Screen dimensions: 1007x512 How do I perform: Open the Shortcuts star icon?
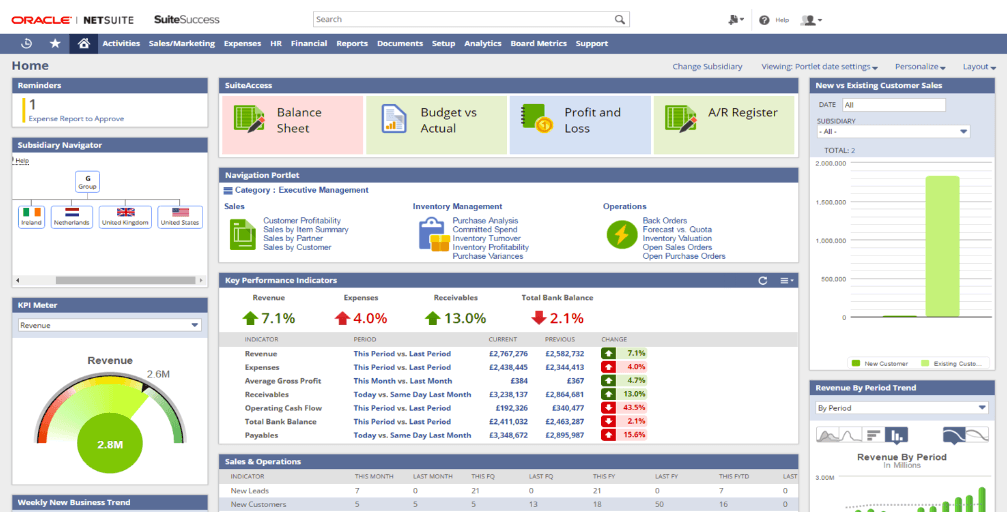(x=55, y=44)
